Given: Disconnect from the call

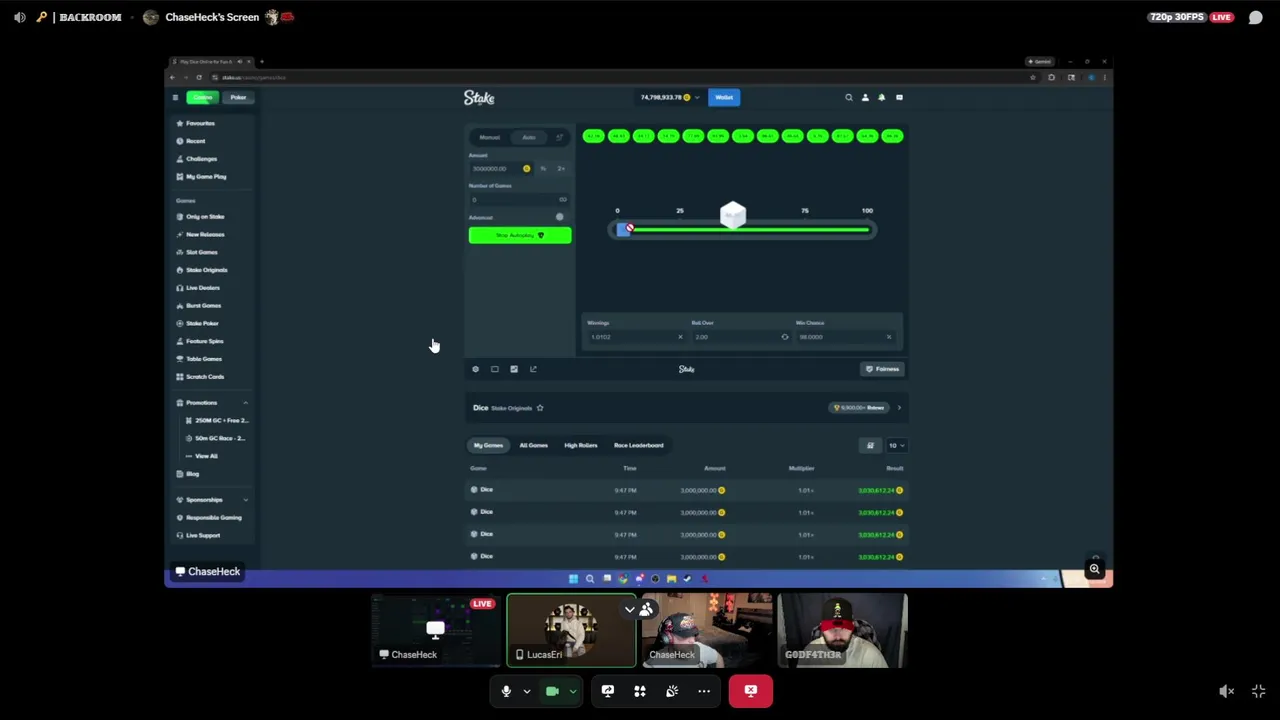Looking at the screenshot, I should coord(751,691).
